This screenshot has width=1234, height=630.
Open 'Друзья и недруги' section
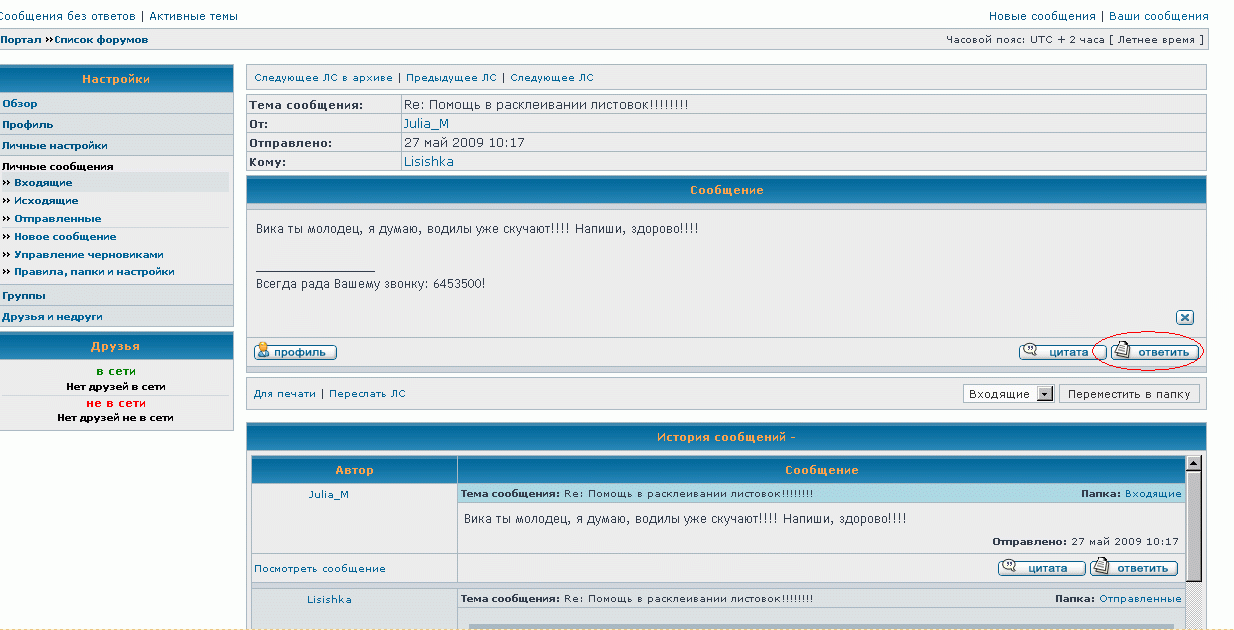tap(52, 316)
